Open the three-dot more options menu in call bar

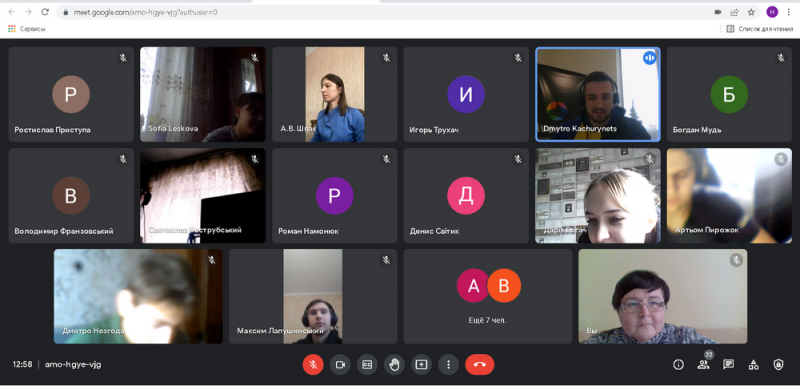click(x=448, y=365)
